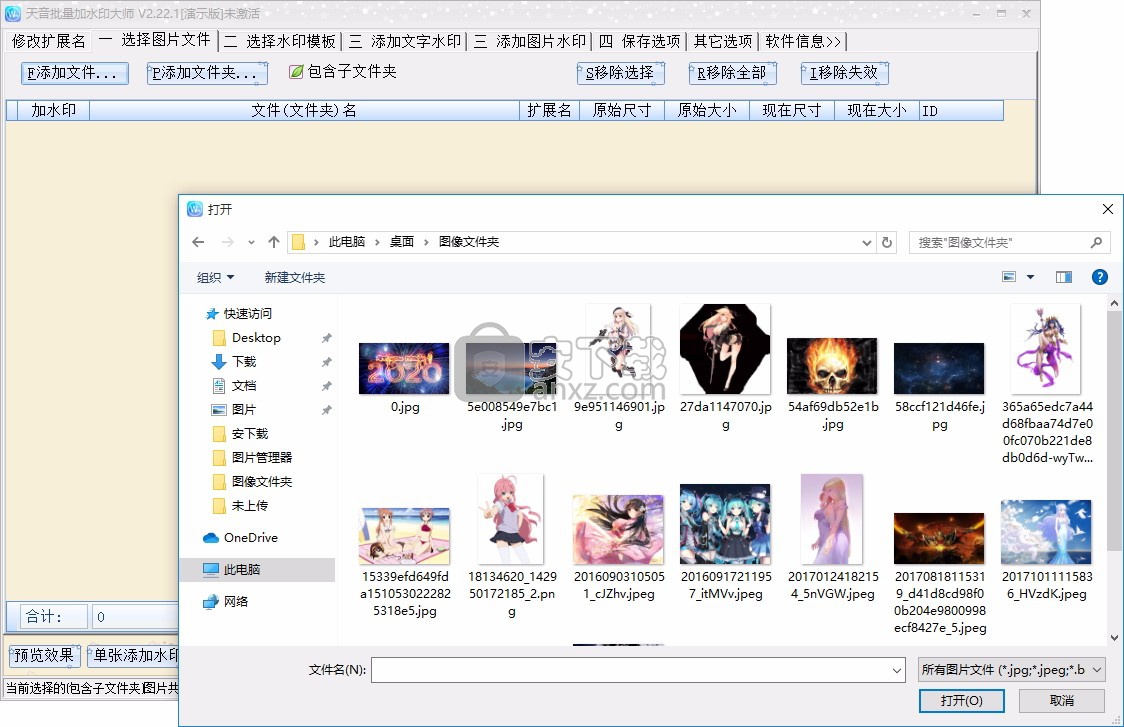The height and width of the screenshot is (727, 1124).
Task: Click the back arrow in Open dialog
Action: (x=199, y=242)
